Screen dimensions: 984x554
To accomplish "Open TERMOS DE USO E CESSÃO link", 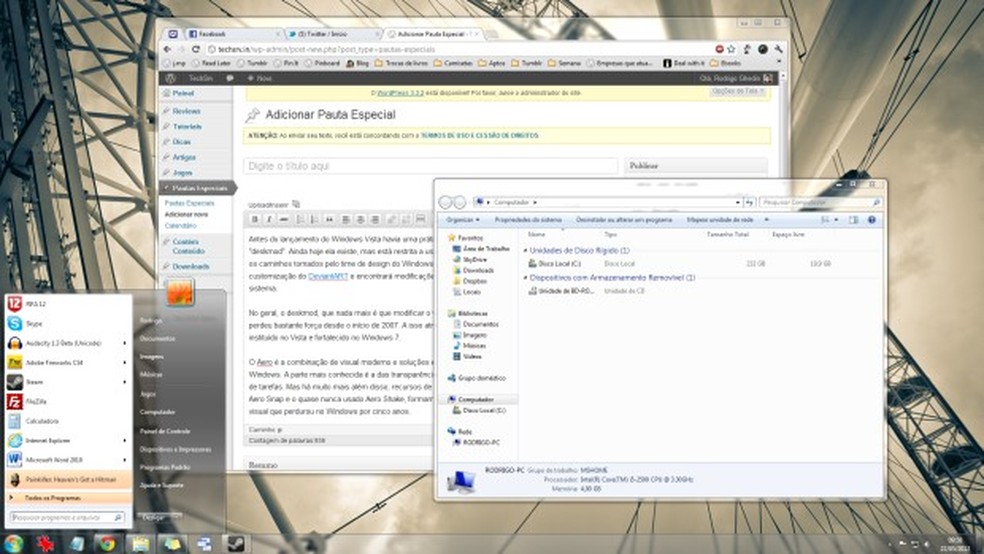I will pyautogui.click(x=479, y=136).
